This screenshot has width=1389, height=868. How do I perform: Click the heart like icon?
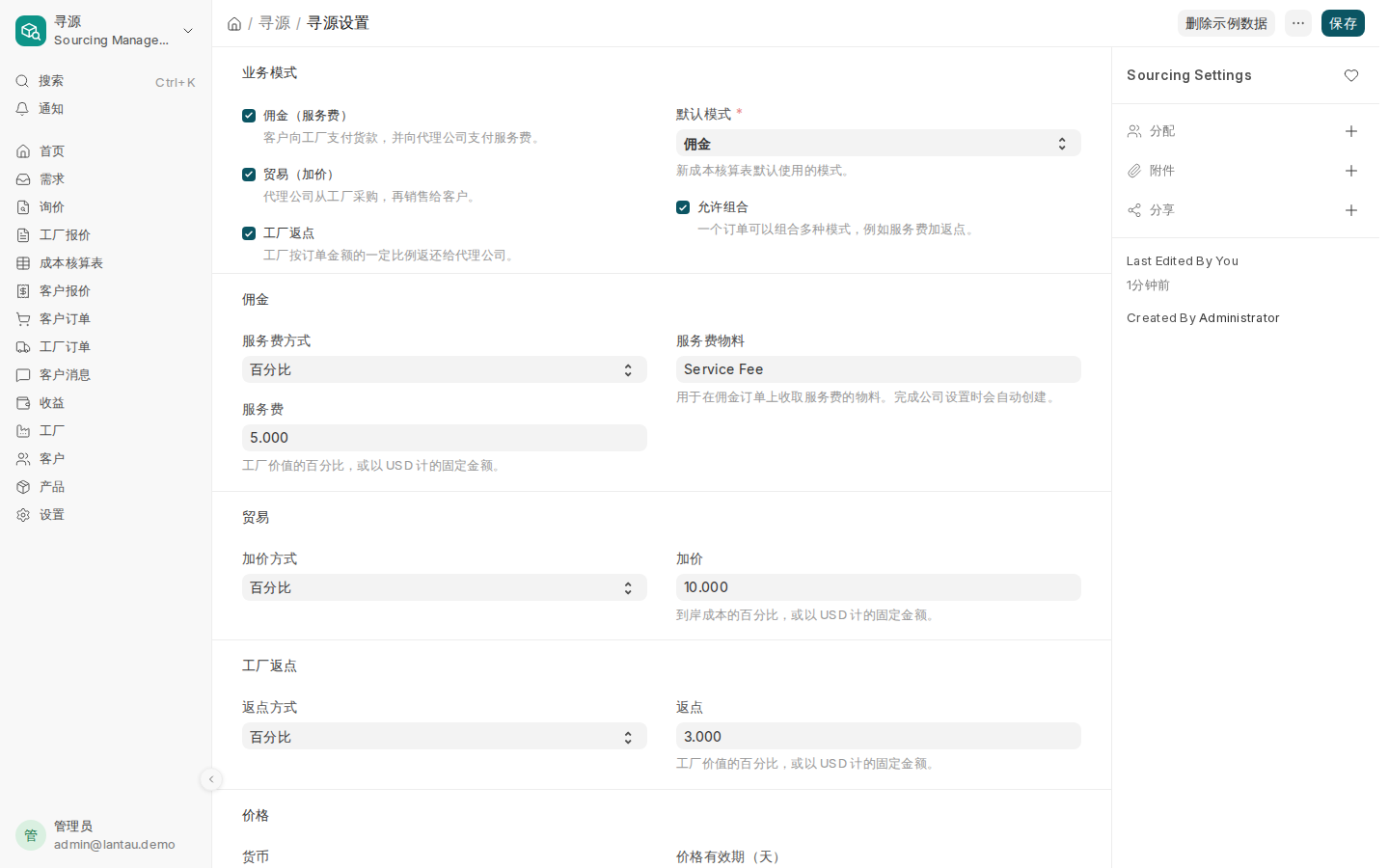coord(1351,75)
